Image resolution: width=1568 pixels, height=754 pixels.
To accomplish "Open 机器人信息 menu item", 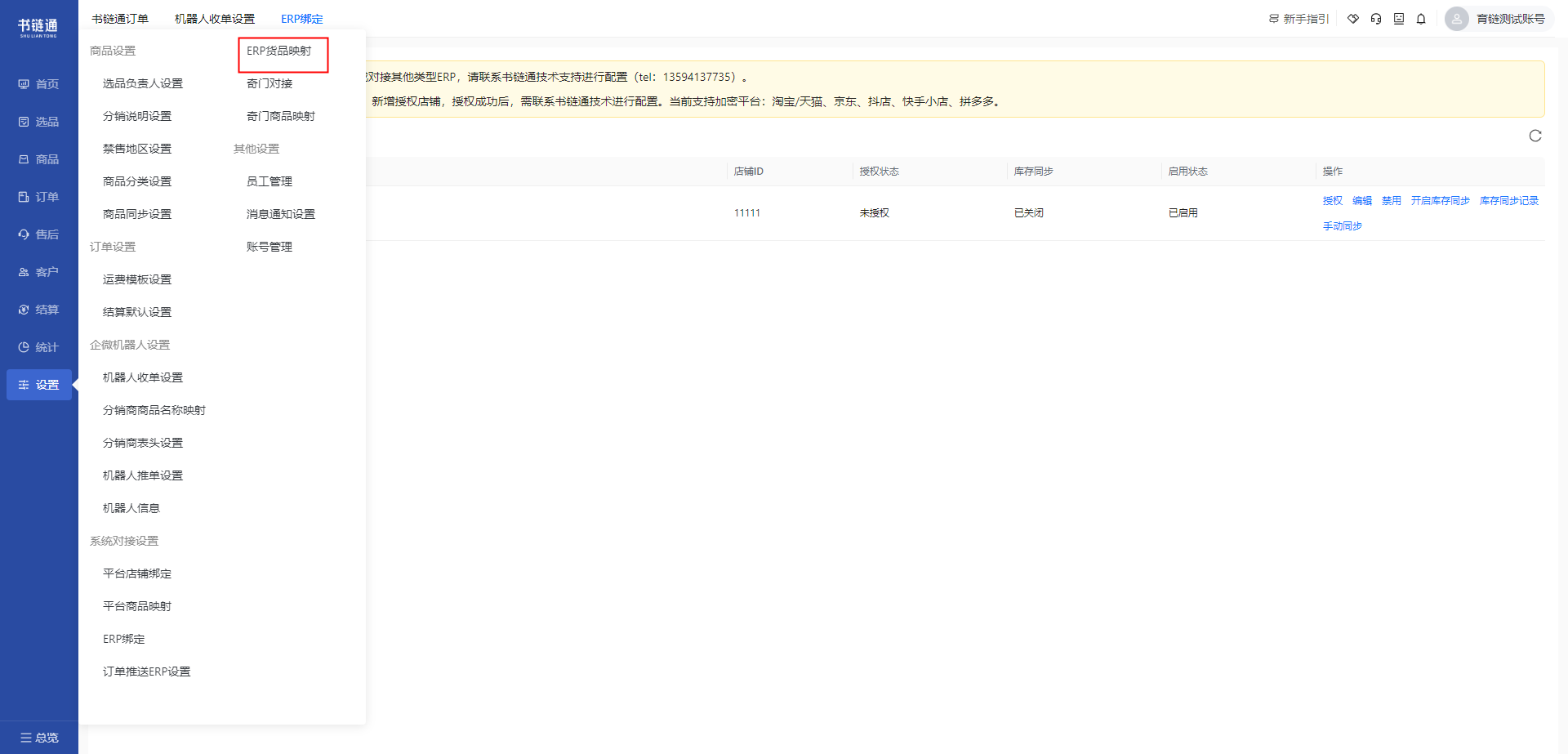I will tap(131, 508).
